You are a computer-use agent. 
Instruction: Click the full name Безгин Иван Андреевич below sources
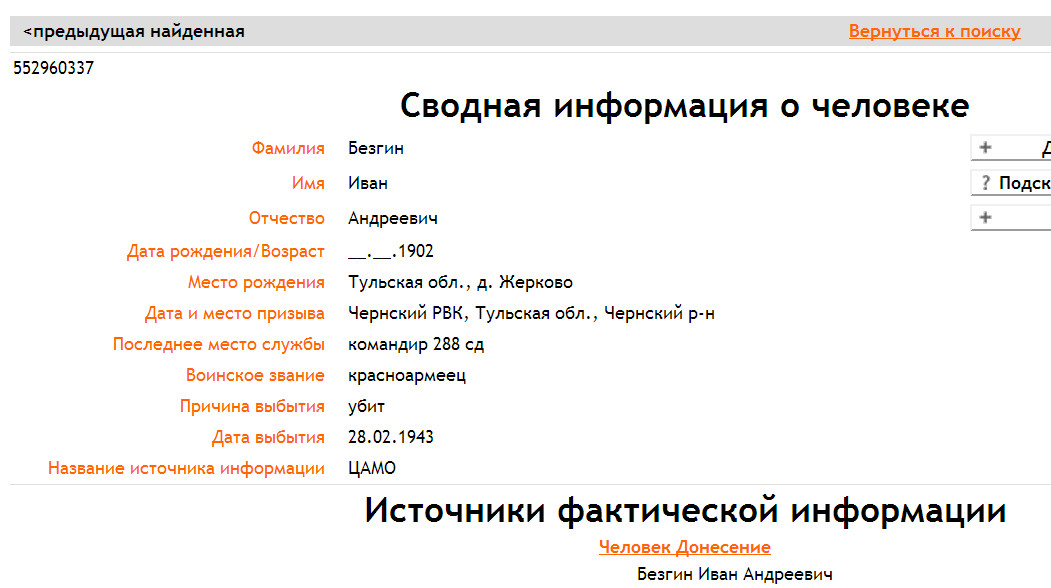click(735, 574)
